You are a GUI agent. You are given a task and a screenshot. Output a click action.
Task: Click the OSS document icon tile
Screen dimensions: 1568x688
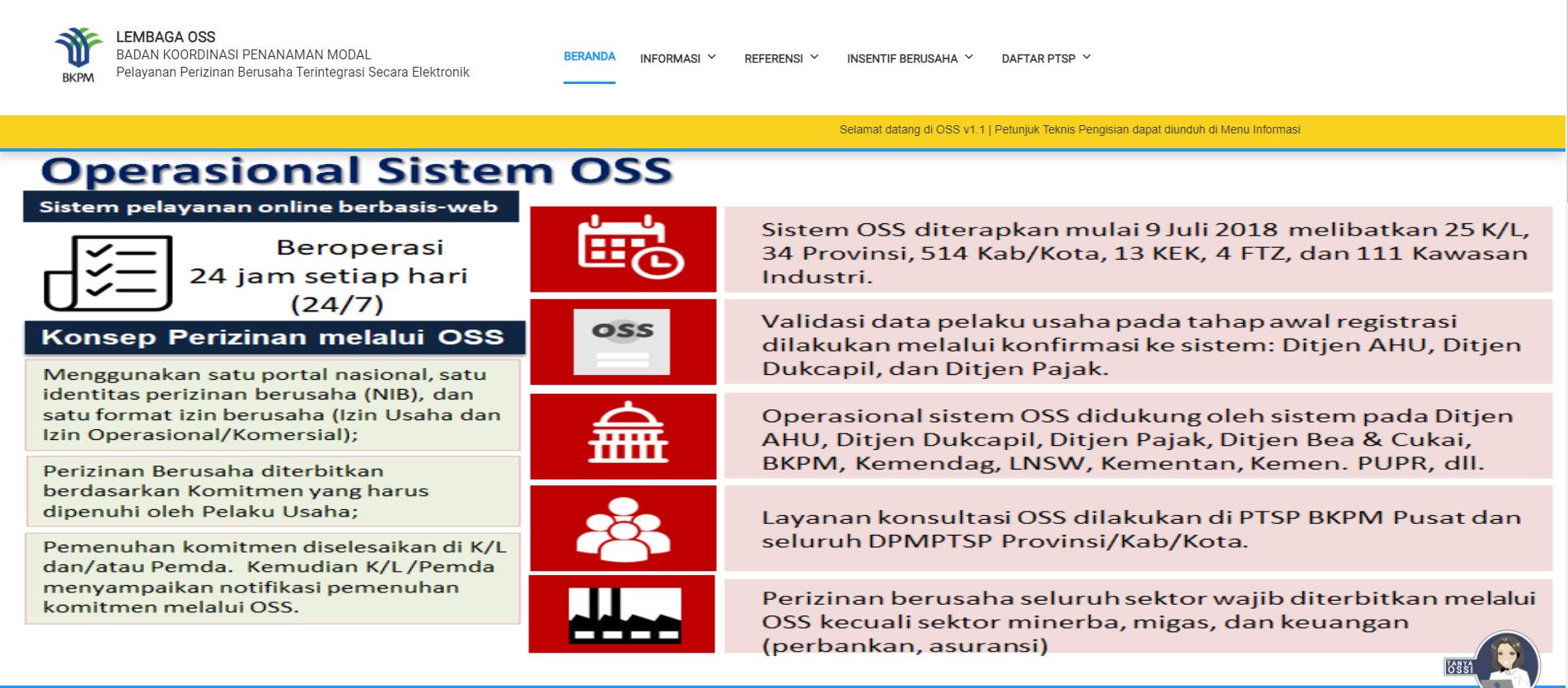[623, 342]
